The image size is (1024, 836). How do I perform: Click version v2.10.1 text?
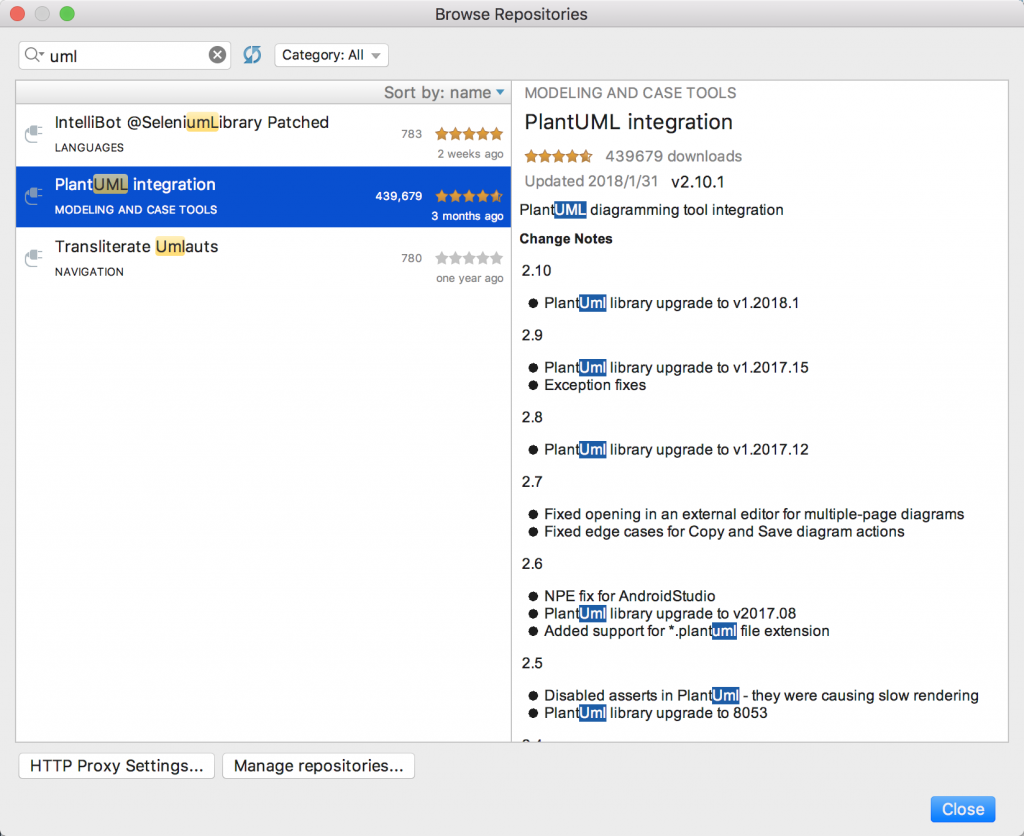point(697,182)
